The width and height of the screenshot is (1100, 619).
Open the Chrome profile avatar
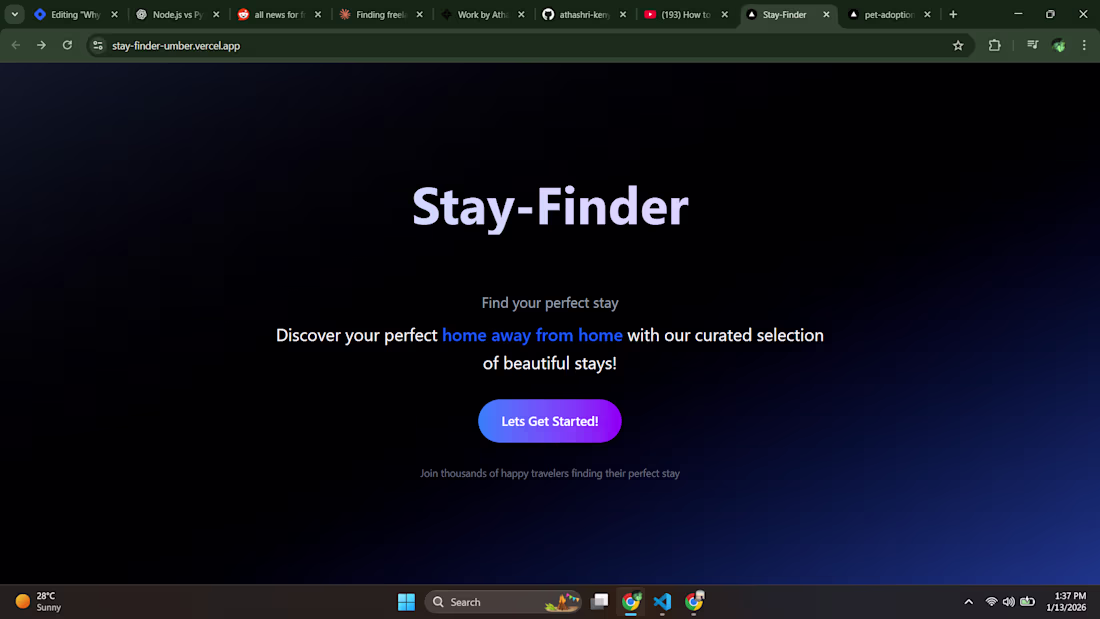[1059, 46]
